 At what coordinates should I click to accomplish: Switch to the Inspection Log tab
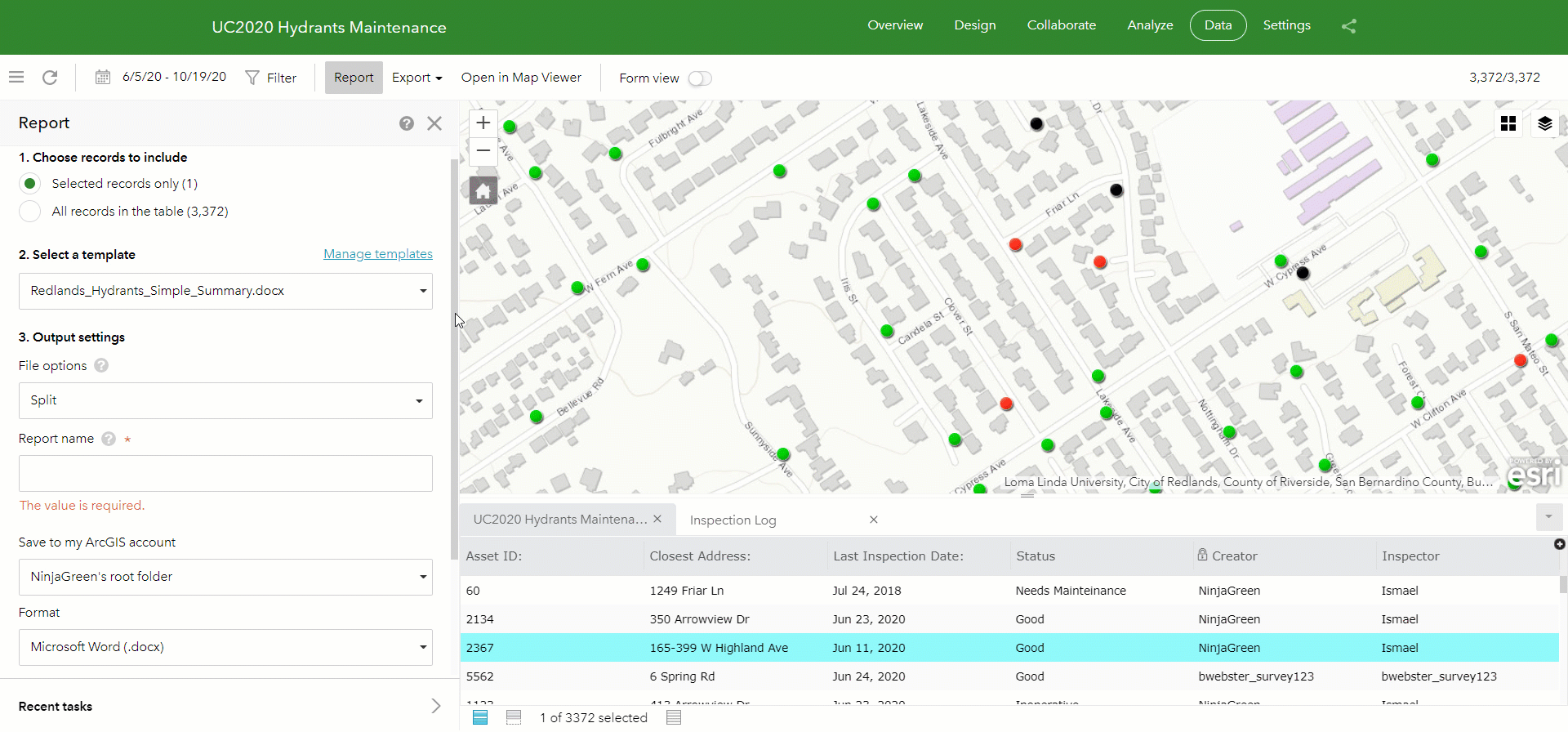(733, 520)
